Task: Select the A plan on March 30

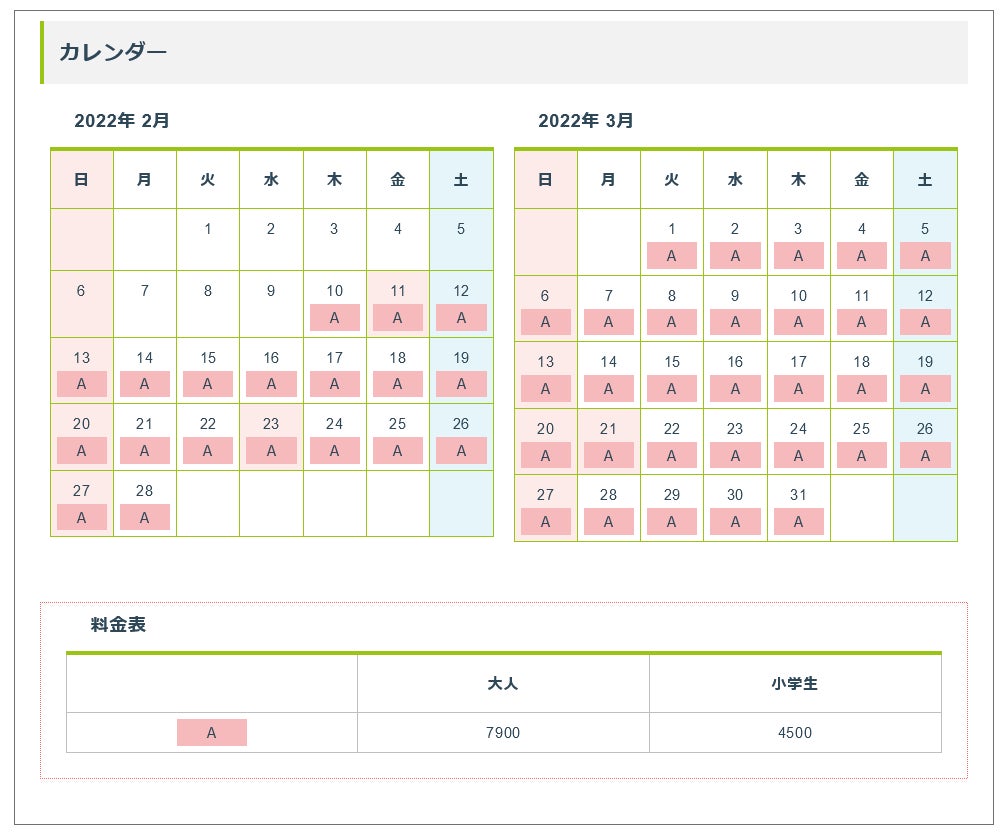Action: [735, 522]
